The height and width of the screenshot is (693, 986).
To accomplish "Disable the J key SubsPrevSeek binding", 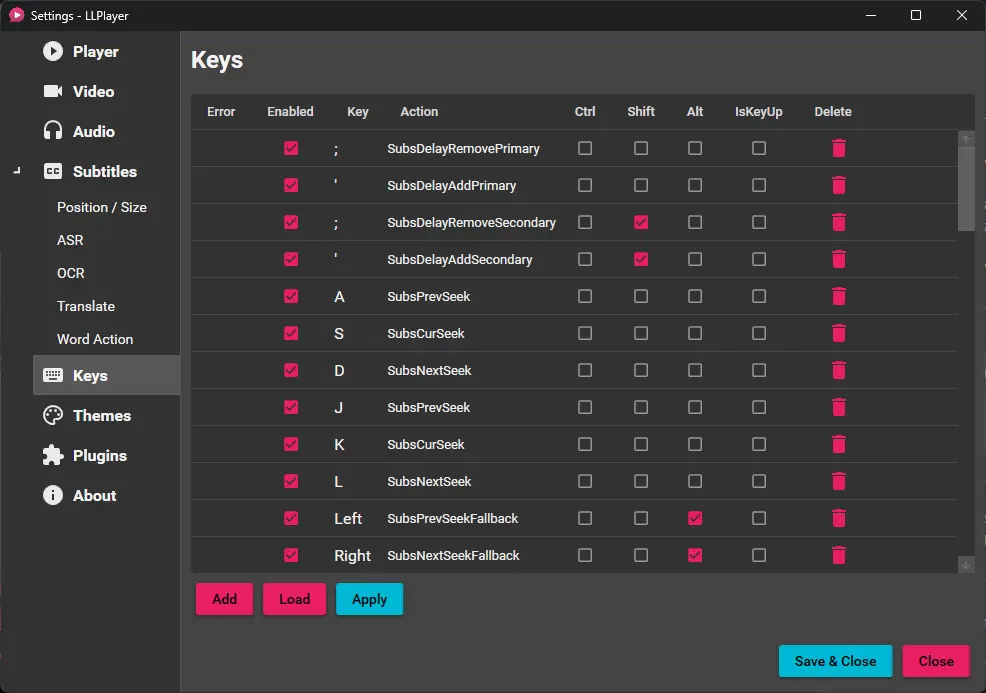I will point(291,407).
